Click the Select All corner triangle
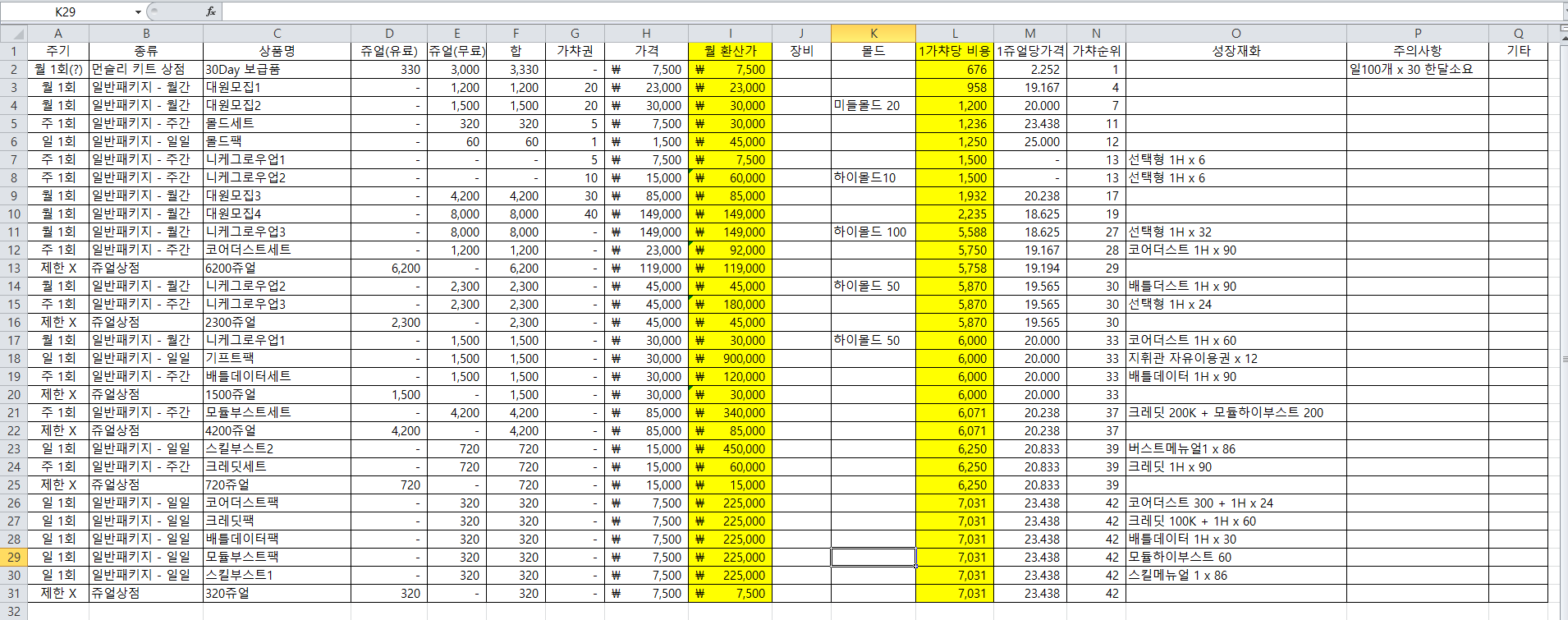The height and width of the screenshot is (620, 1568). tap(14, 34)
